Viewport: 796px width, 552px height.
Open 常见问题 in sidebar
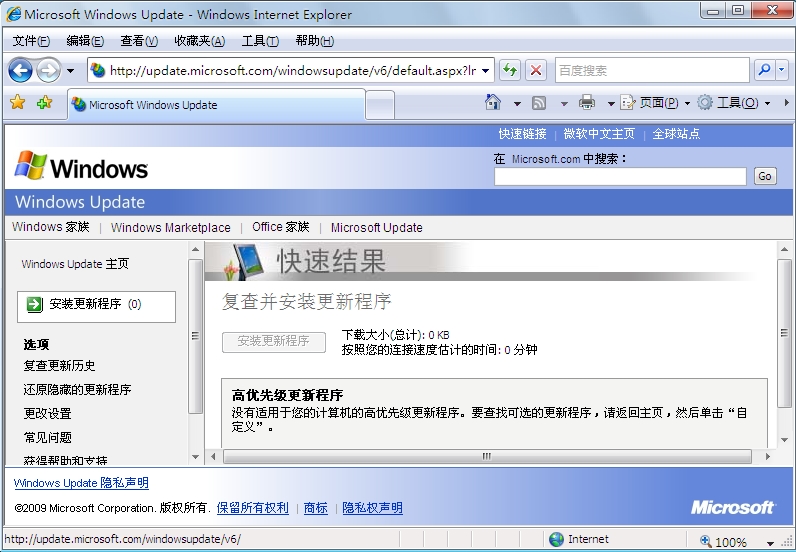coord(47,437)
